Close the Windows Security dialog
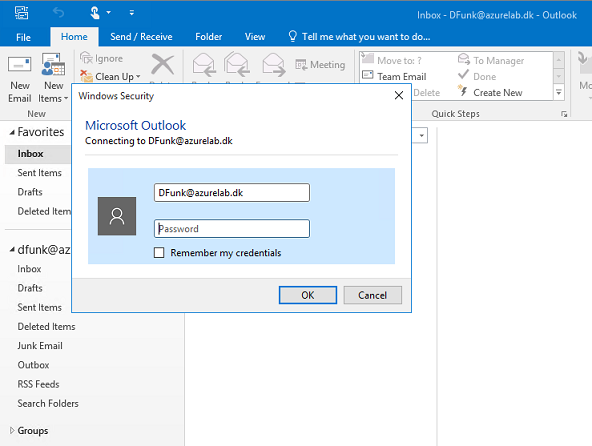The image size is (592, 446). [399, 95]
